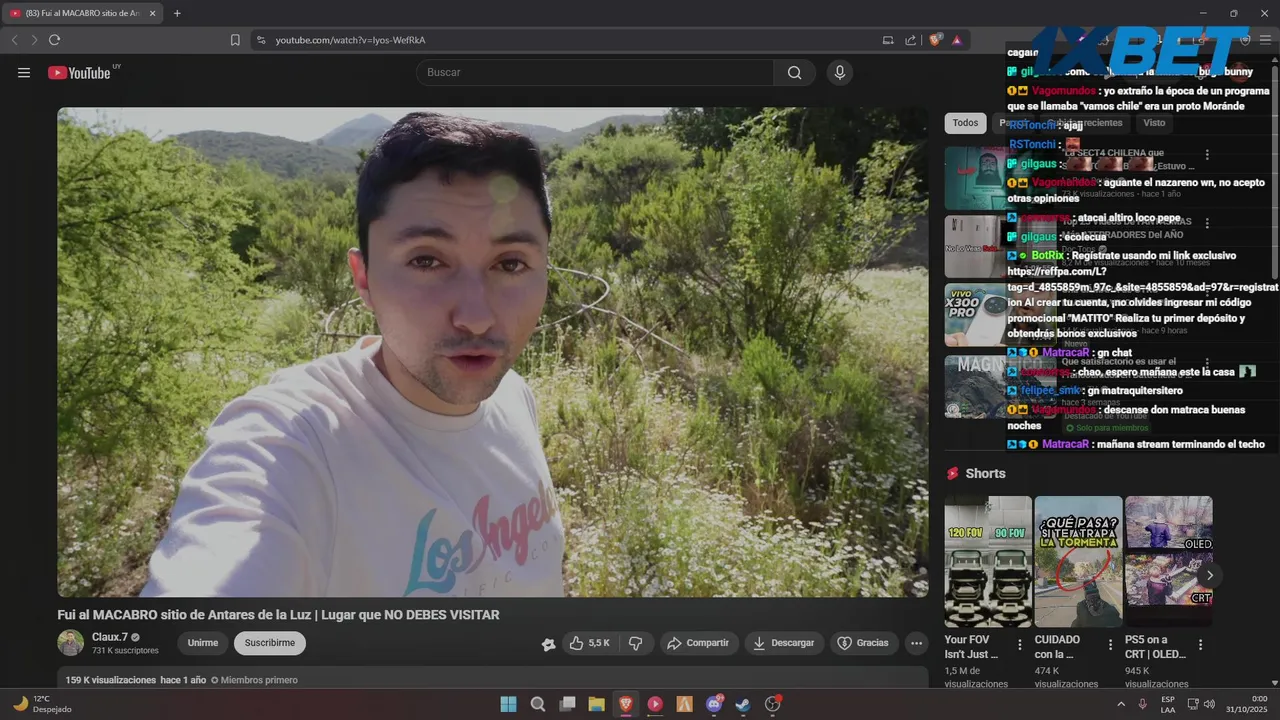
Task: Go back with browser back arrow
Action: tap(14, 40)
